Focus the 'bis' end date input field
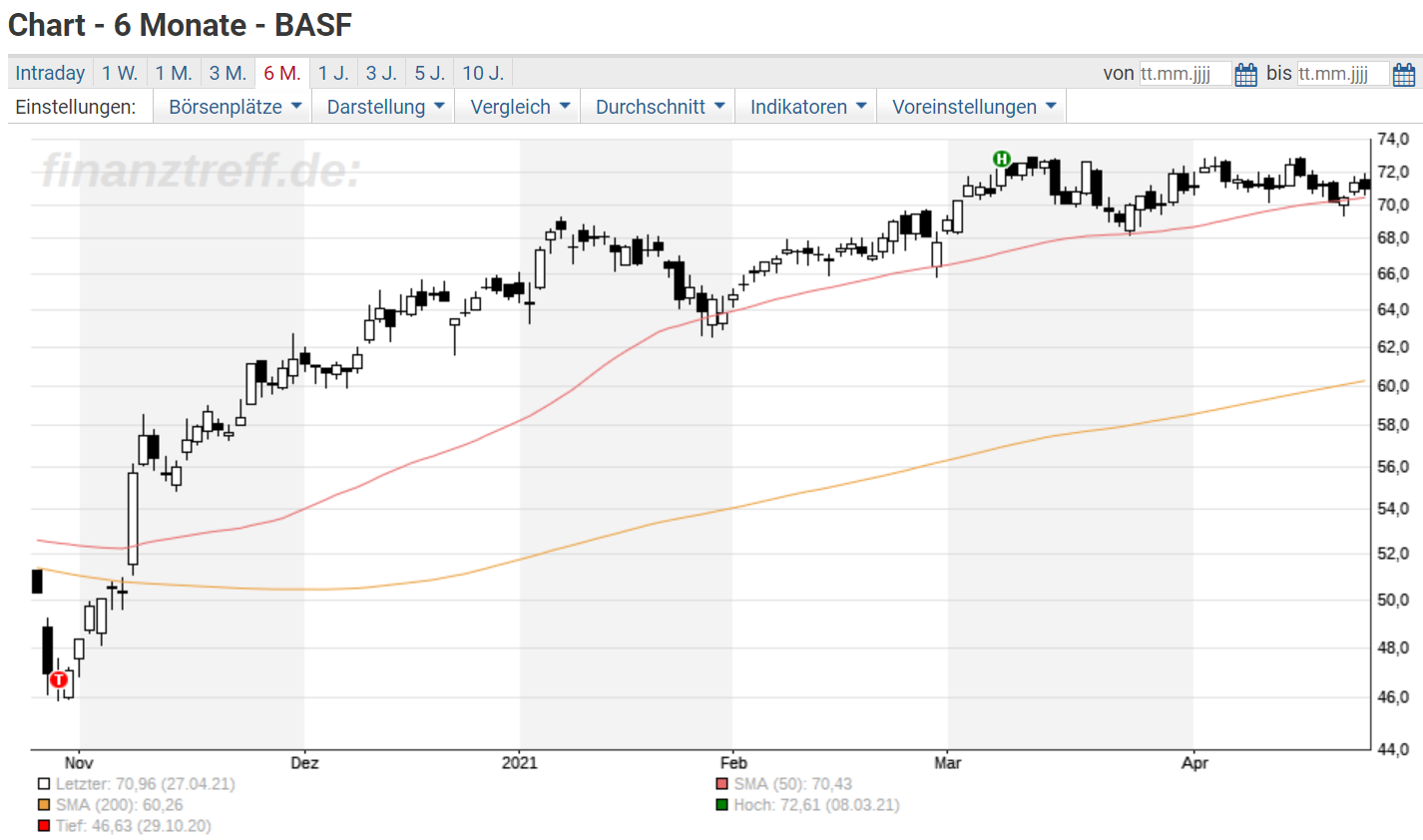1423x840 pixels. pos(1343,74)
